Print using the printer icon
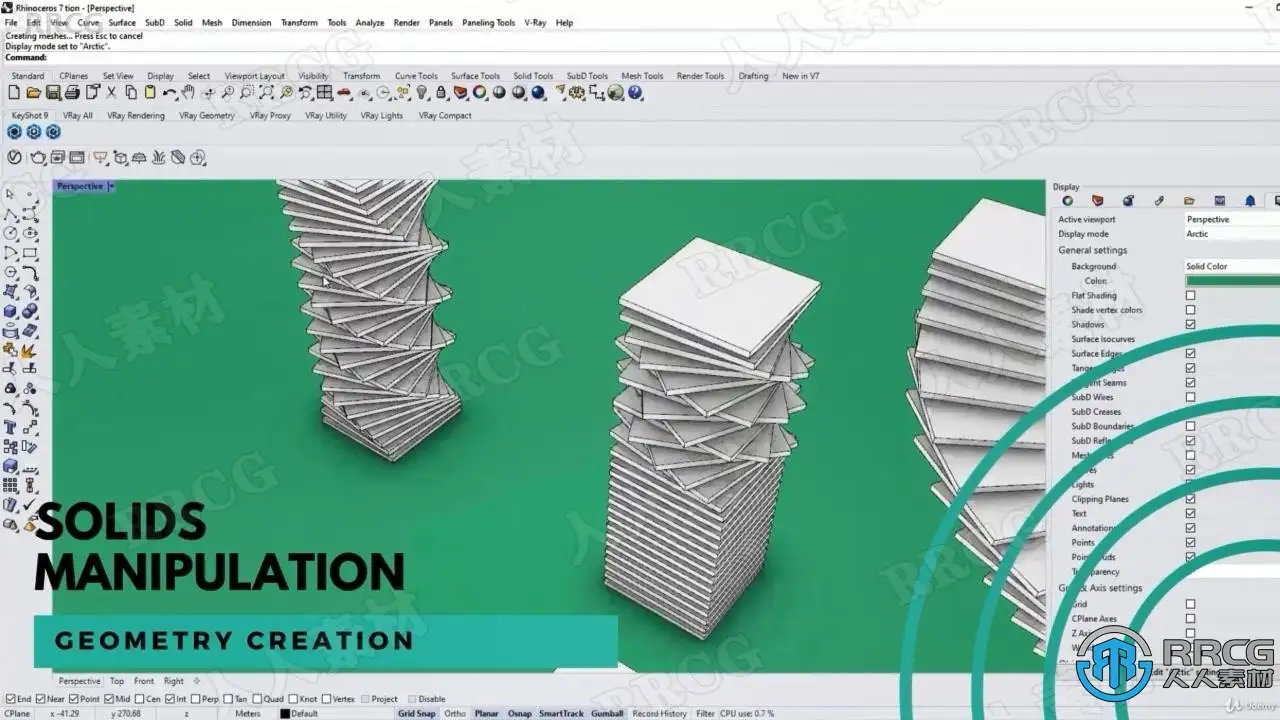 72,93
